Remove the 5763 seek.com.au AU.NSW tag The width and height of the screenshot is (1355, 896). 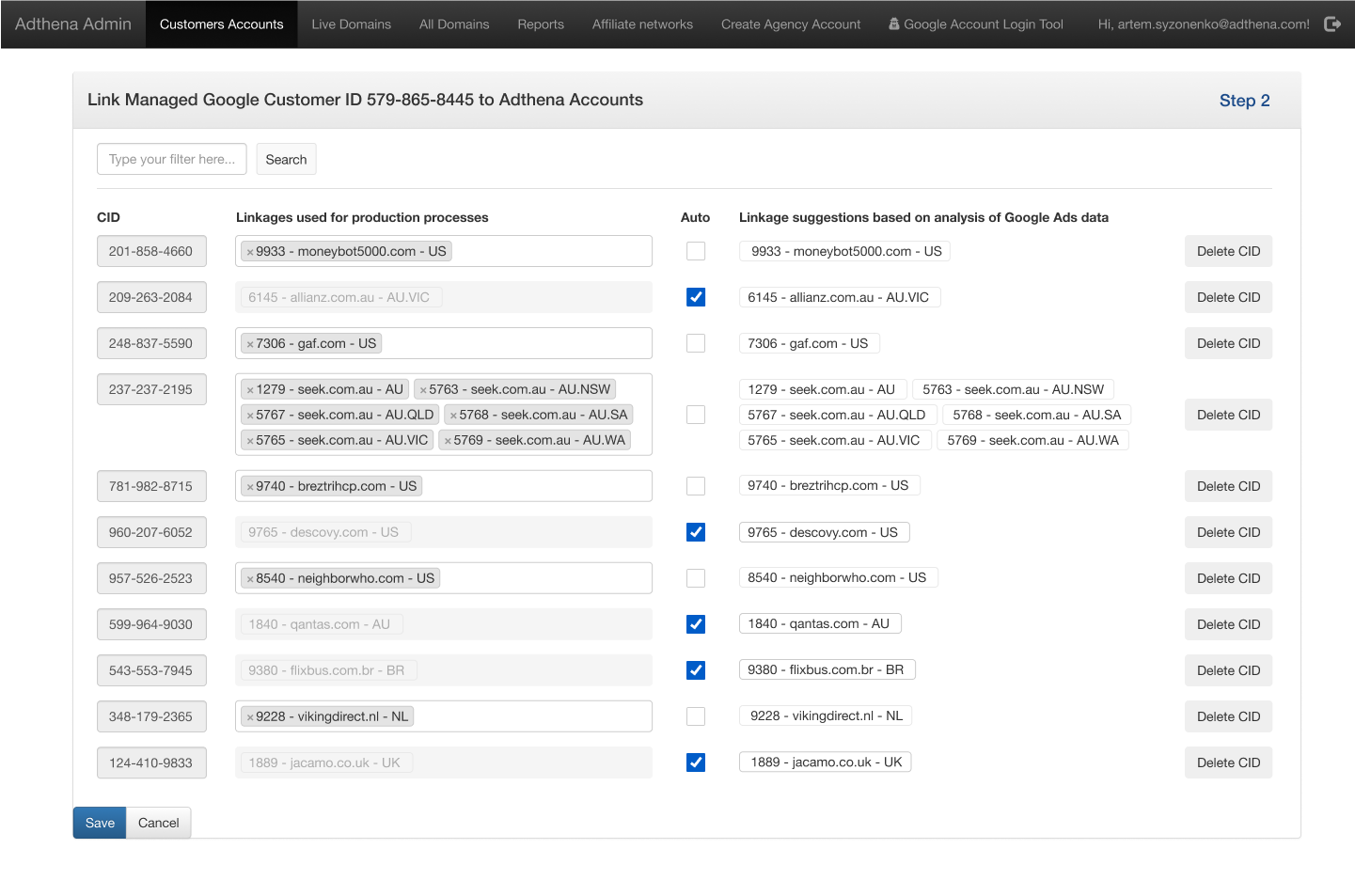423,390
